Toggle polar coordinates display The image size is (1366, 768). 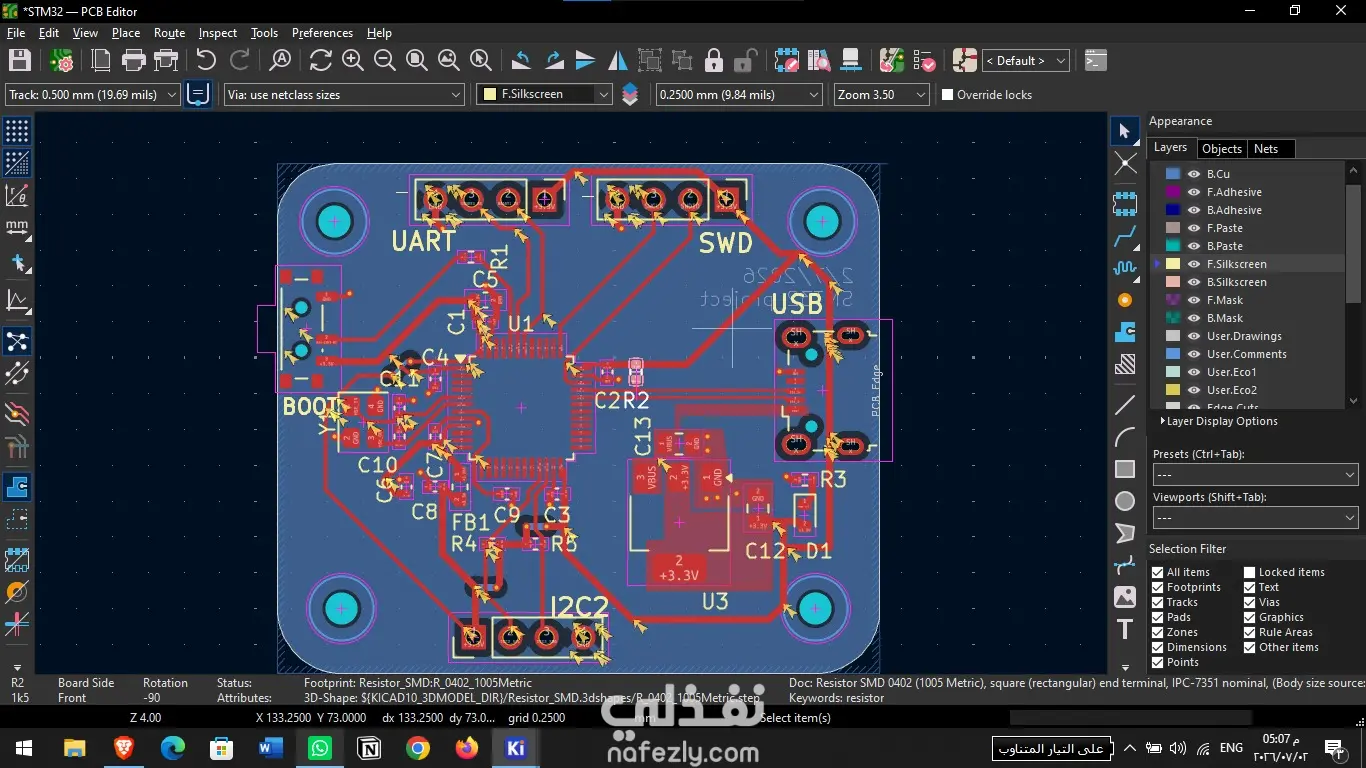17,195
